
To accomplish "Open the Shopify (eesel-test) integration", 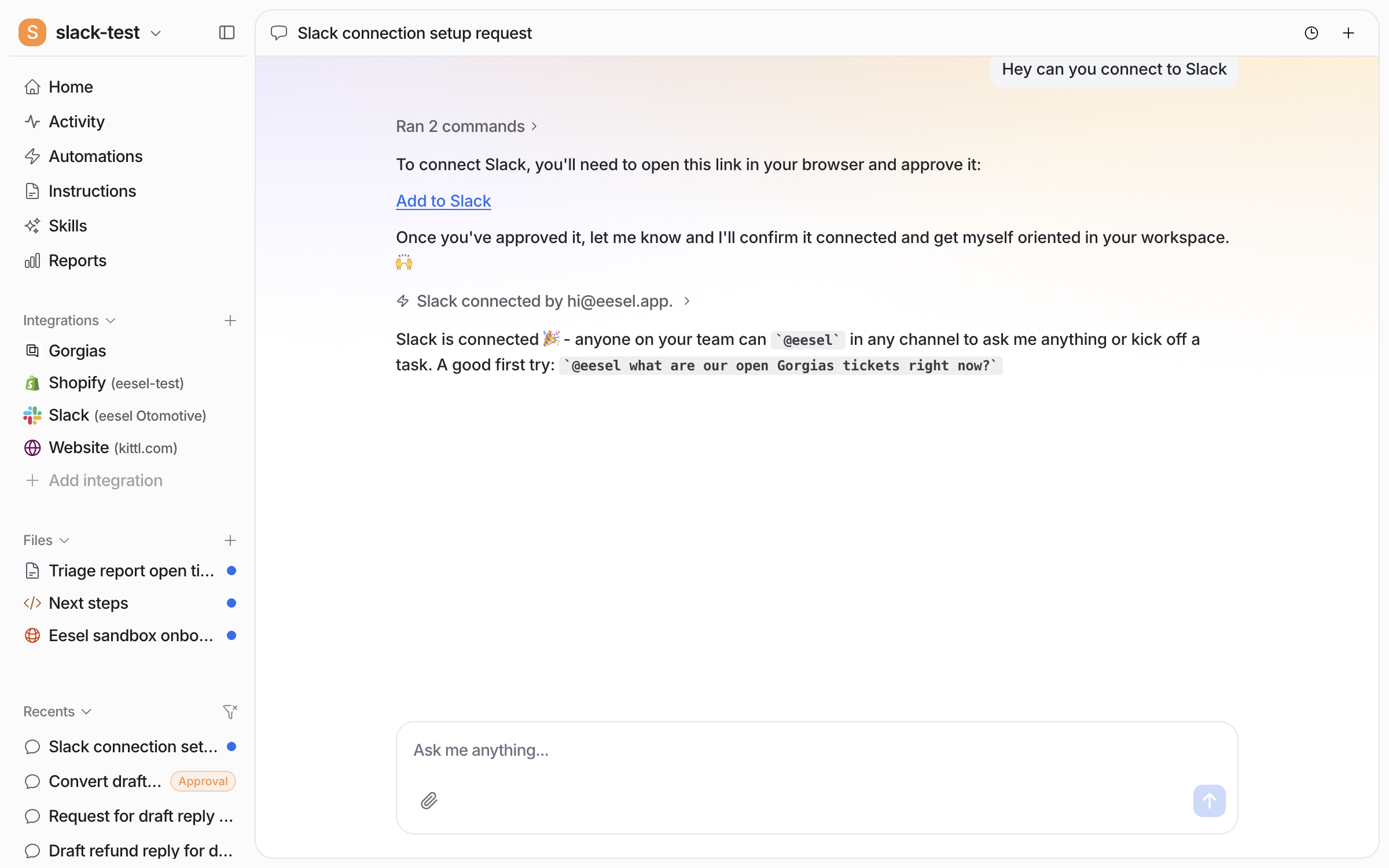I will [x=127, y=383].
